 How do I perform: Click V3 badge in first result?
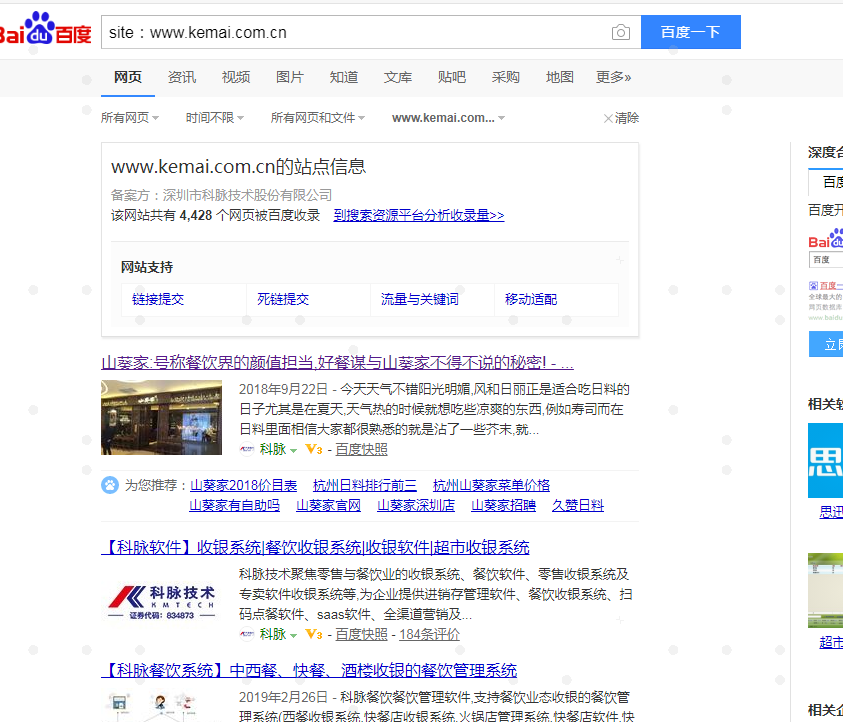click(313, 449)
